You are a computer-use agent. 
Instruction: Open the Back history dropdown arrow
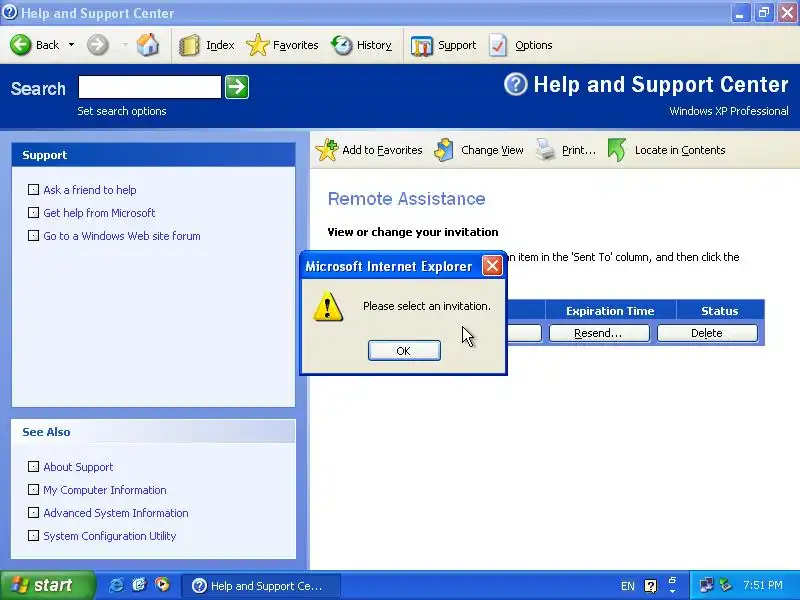(x=71, y=45)
